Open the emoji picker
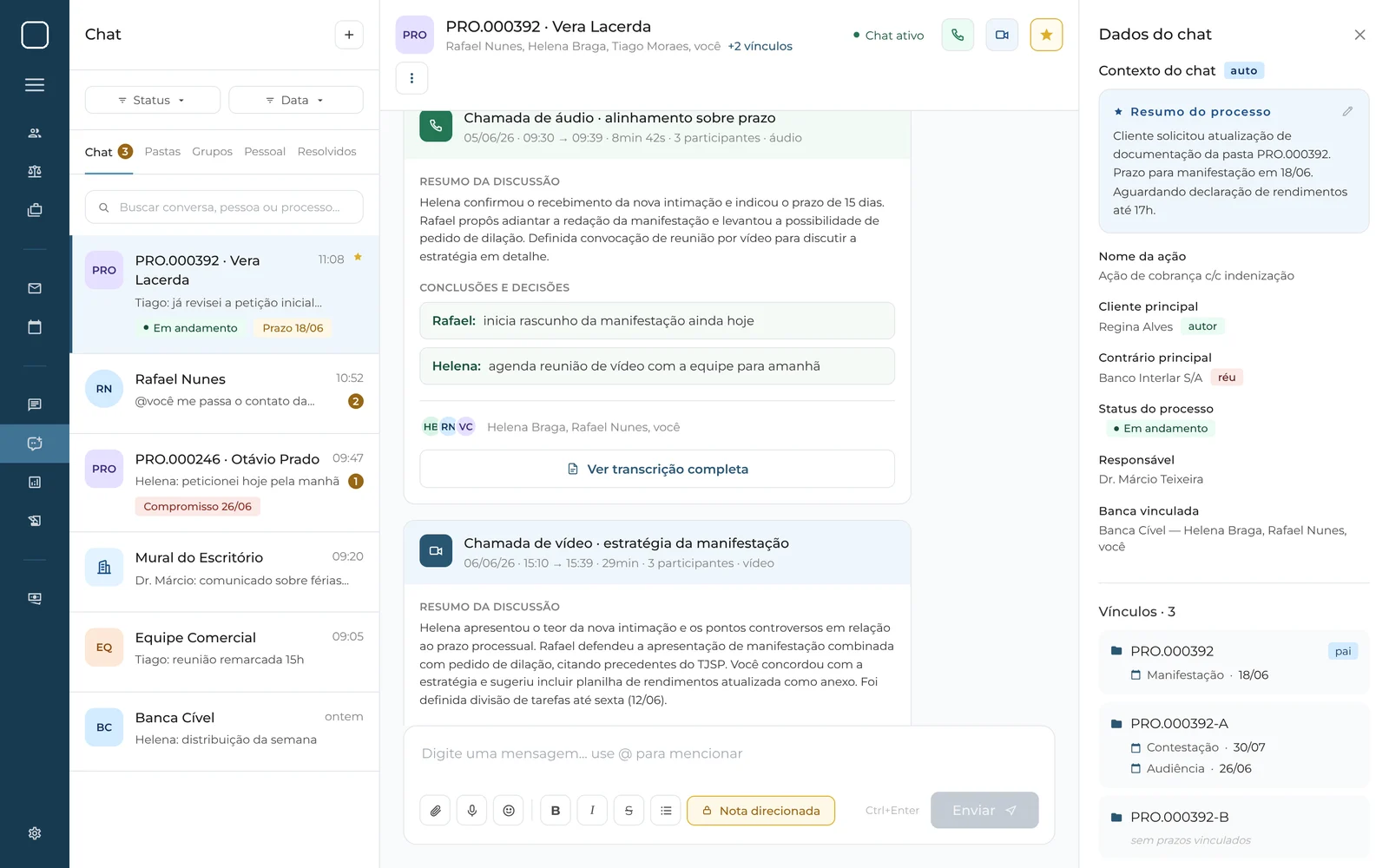1389x868 pixels. (x=509, y=811)
